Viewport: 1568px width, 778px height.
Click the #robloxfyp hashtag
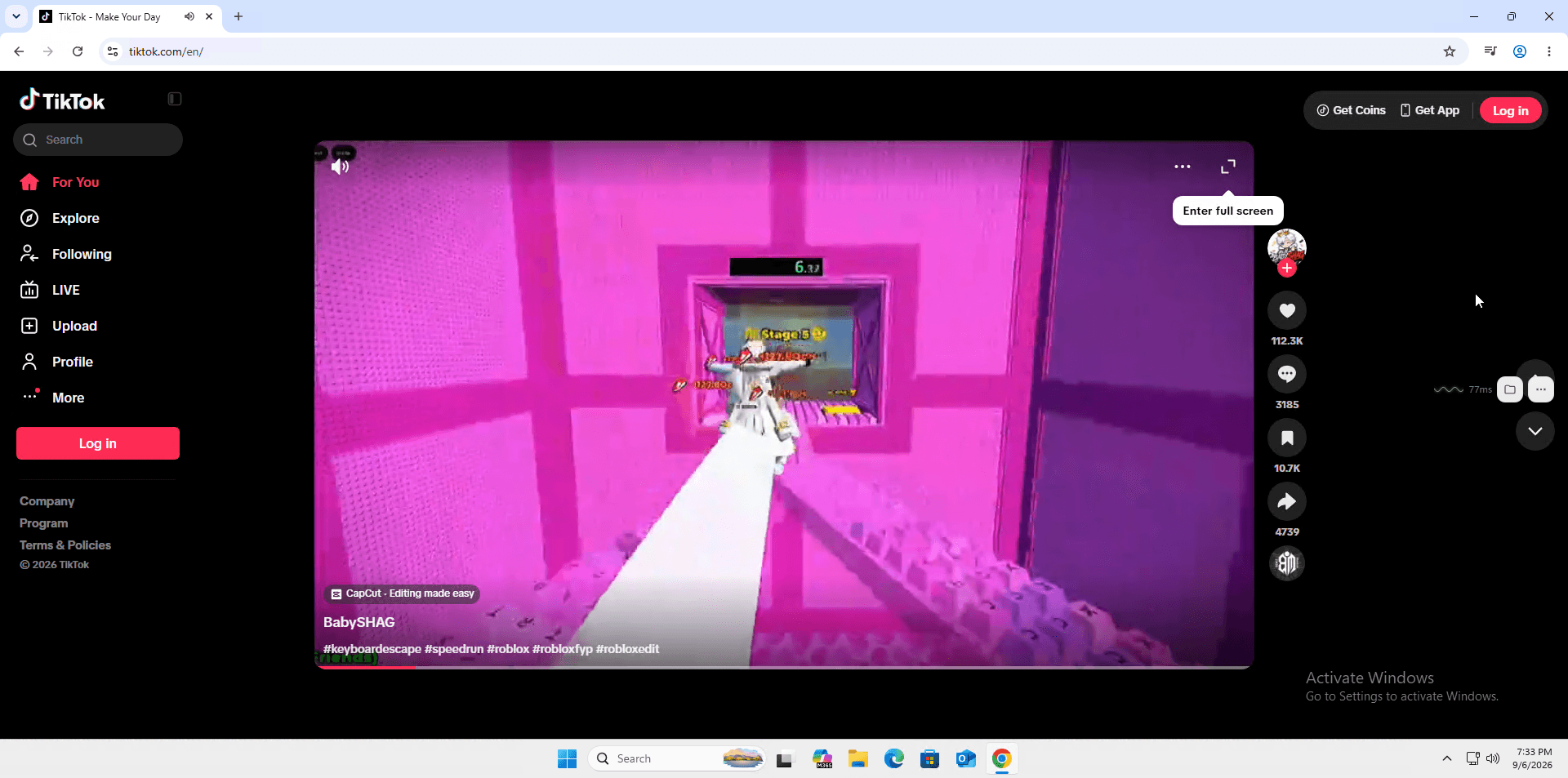point(563,649)
